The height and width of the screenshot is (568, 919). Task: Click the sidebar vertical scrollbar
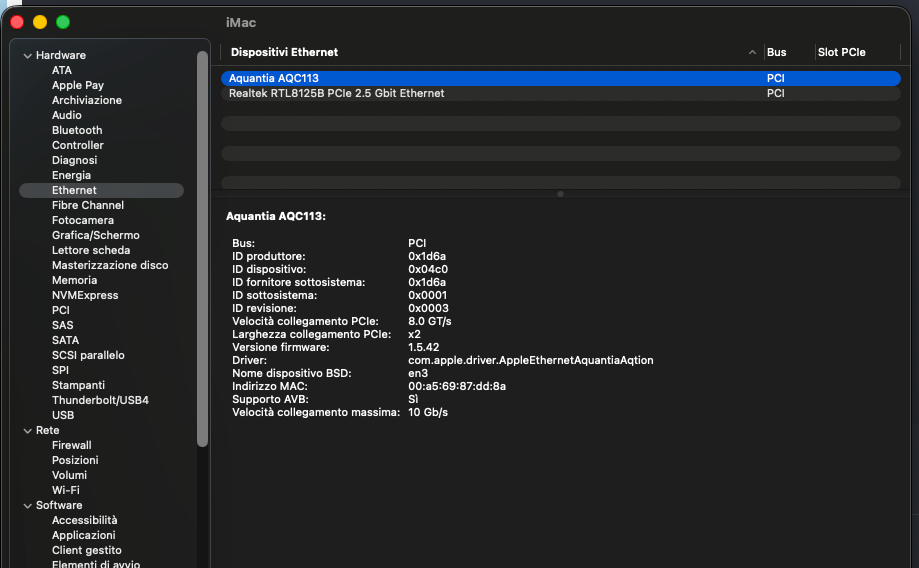tap(203, 250)
